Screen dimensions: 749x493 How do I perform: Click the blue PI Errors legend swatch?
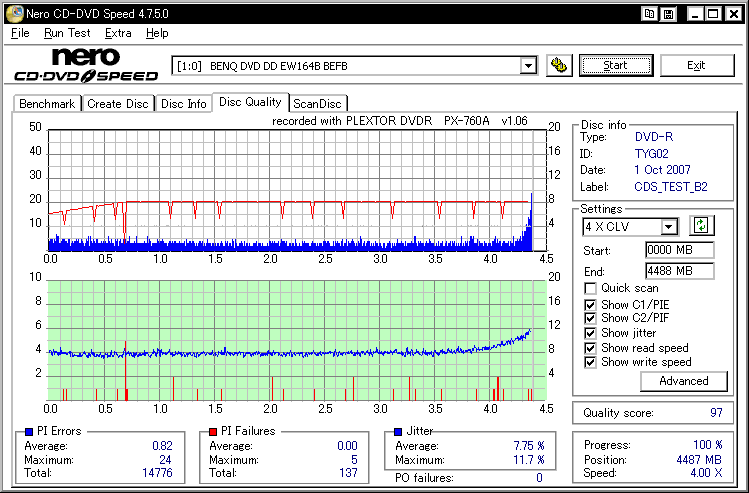[x=29, y=432]
